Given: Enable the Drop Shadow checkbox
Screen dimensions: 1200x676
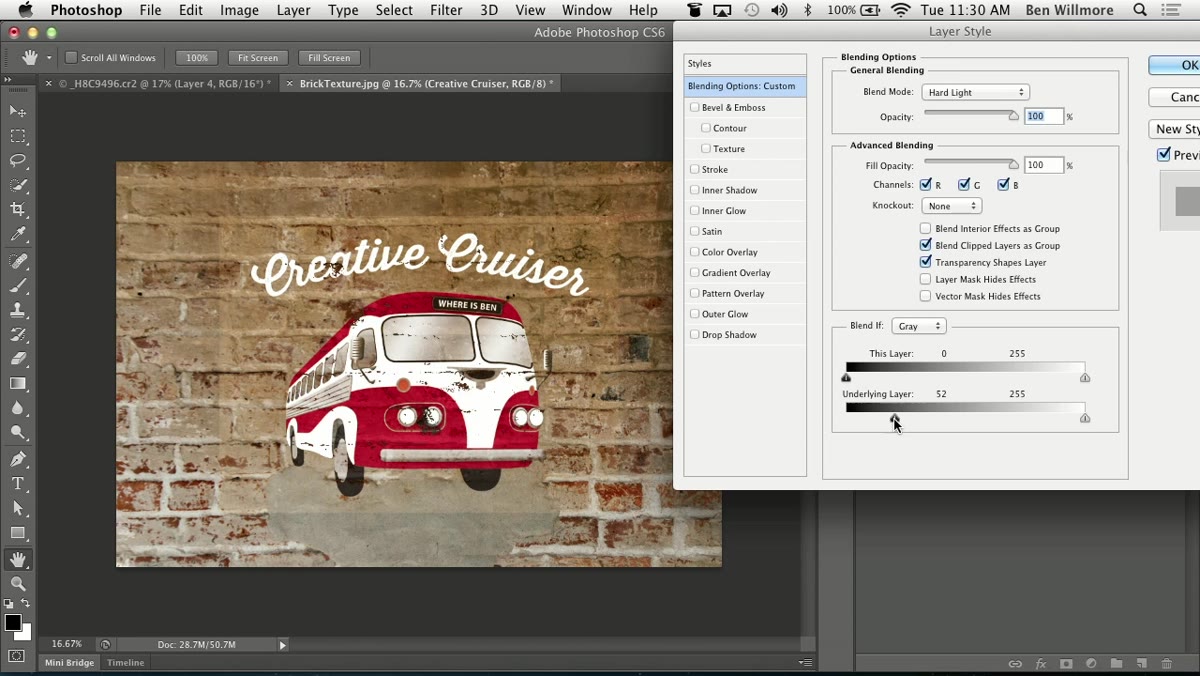Looking at the screenshot, I should click(695, 334).
